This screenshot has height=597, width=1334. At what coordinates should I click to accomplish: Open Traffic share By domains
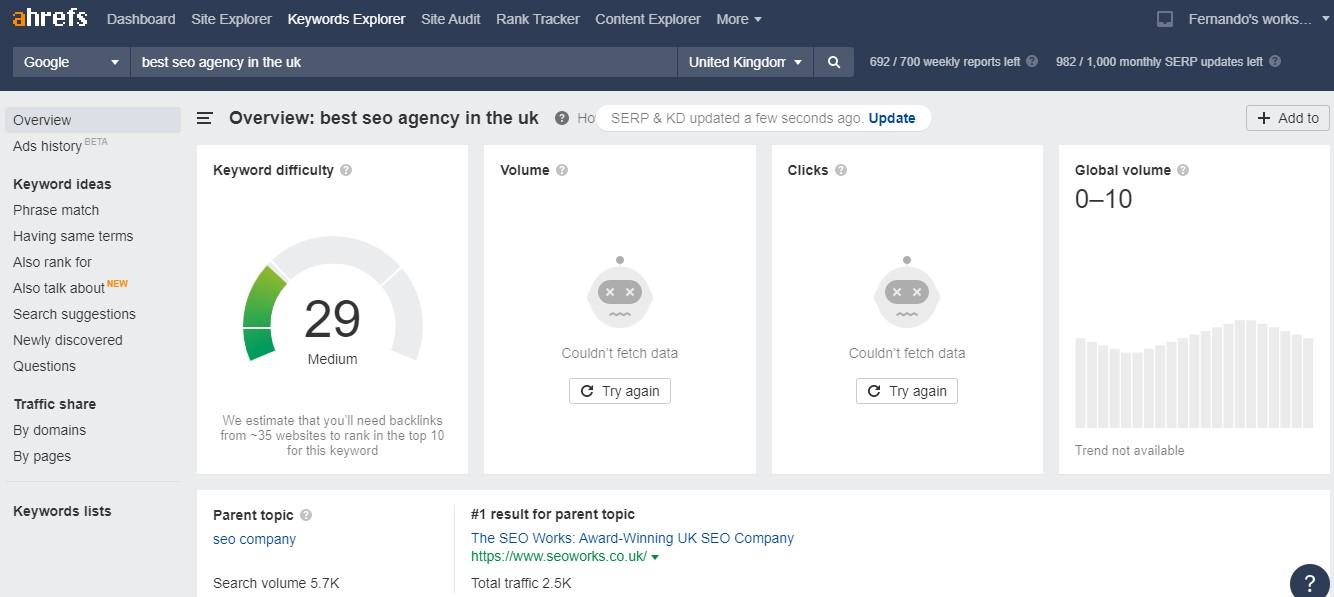[49, 430]
